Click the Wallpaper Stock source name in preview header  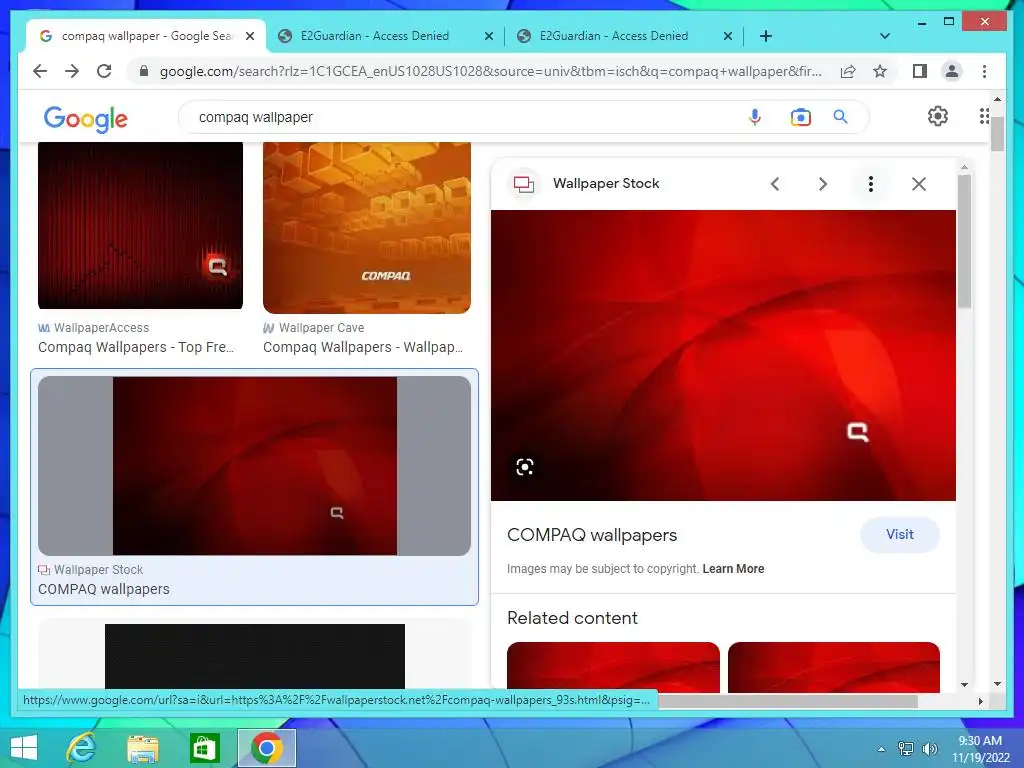coord(606,184)
